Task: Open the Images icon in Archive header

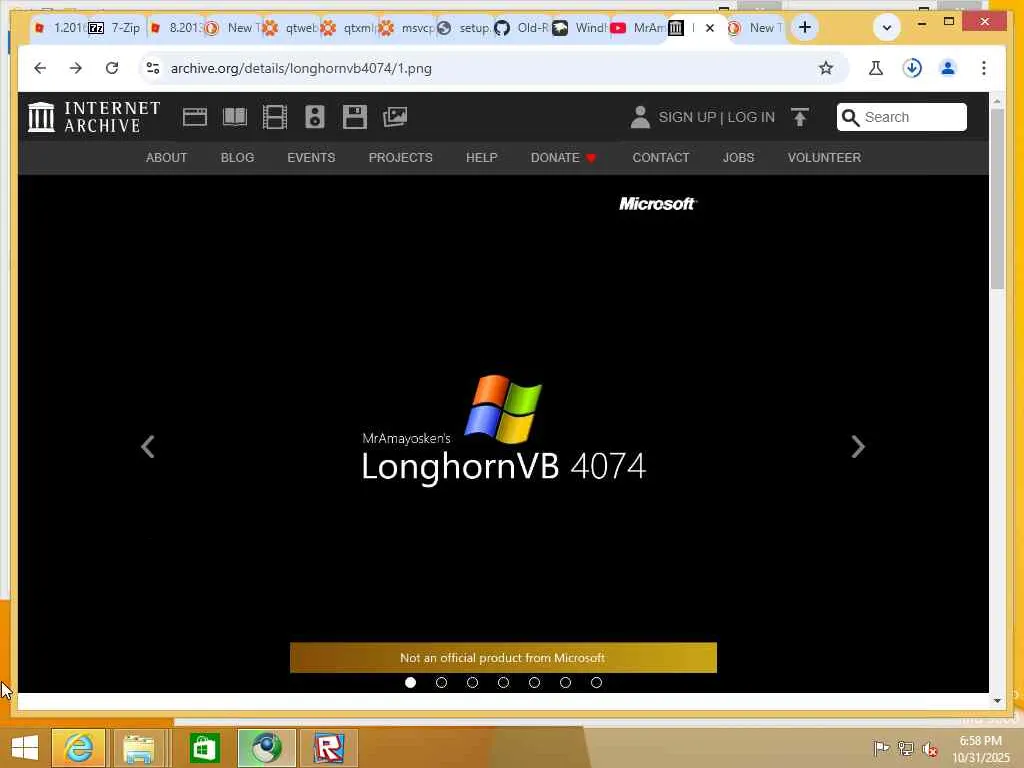Action: coord(395,118)
